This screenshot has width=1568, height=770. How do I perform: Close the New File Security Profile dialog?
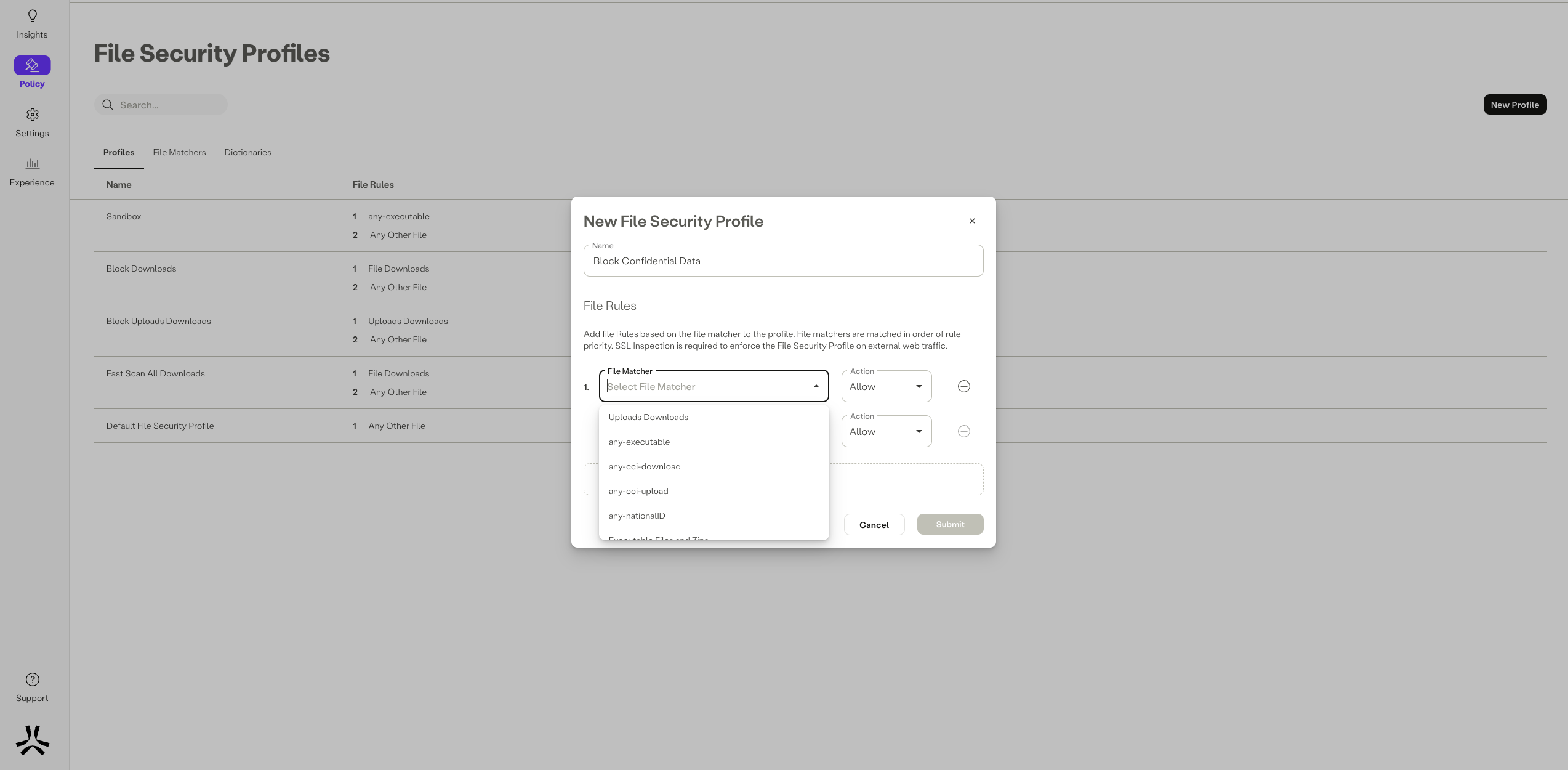tap(972, 221)
